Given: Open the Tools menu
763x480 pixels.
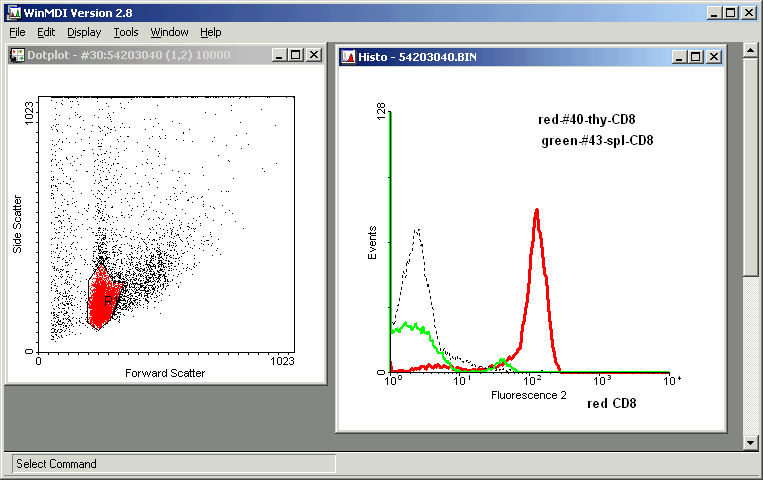Looking at the screenshot, I should 126,32.
